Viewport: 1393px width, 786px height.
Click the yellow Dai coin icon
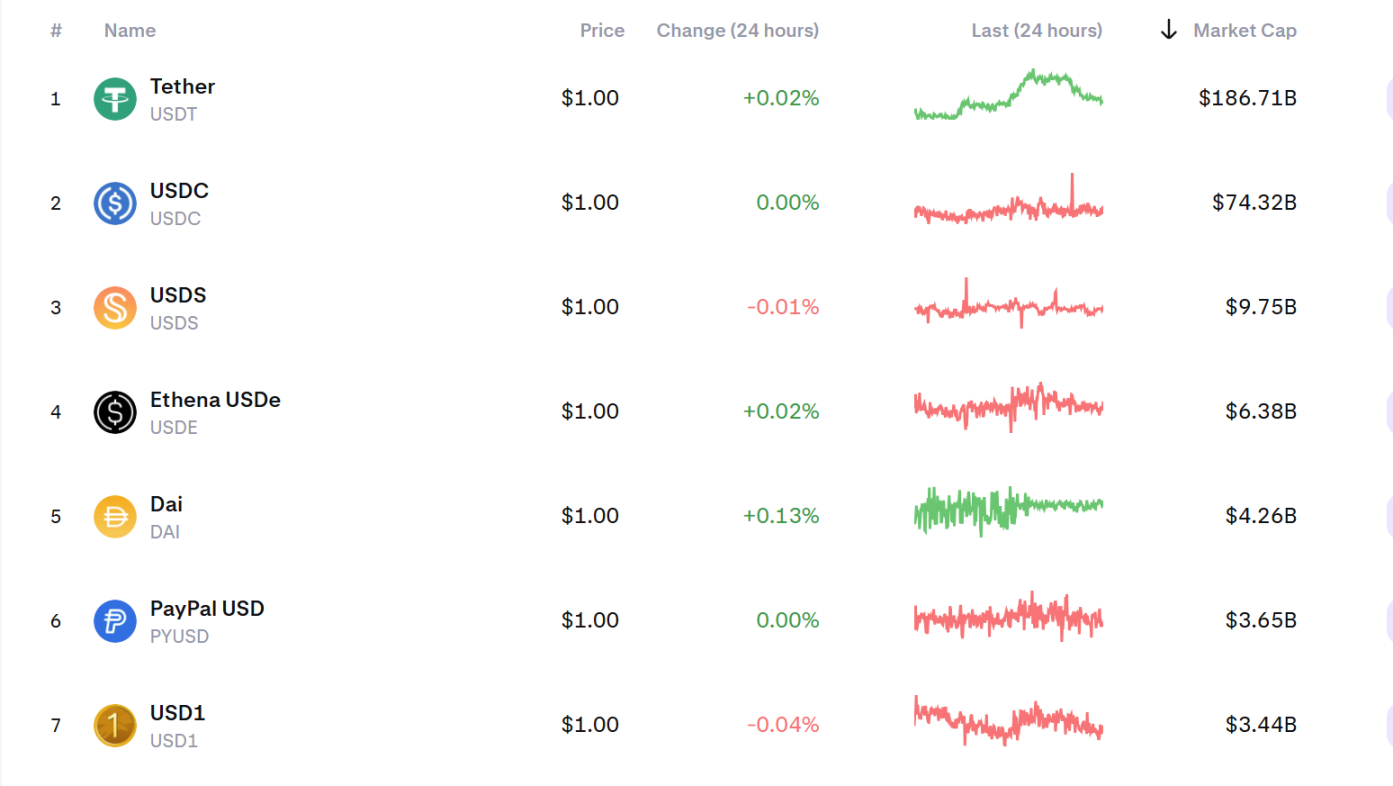(115, 517)
